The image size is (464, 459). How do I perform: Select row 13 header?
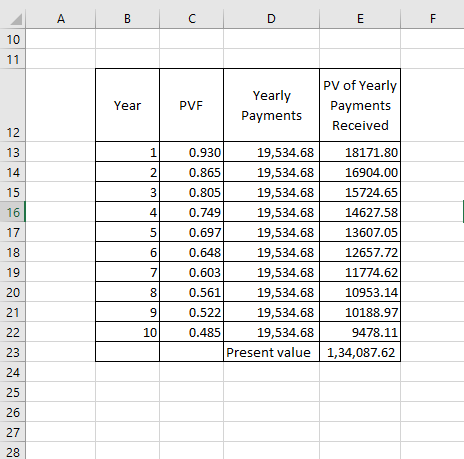[x=13, y=152]
